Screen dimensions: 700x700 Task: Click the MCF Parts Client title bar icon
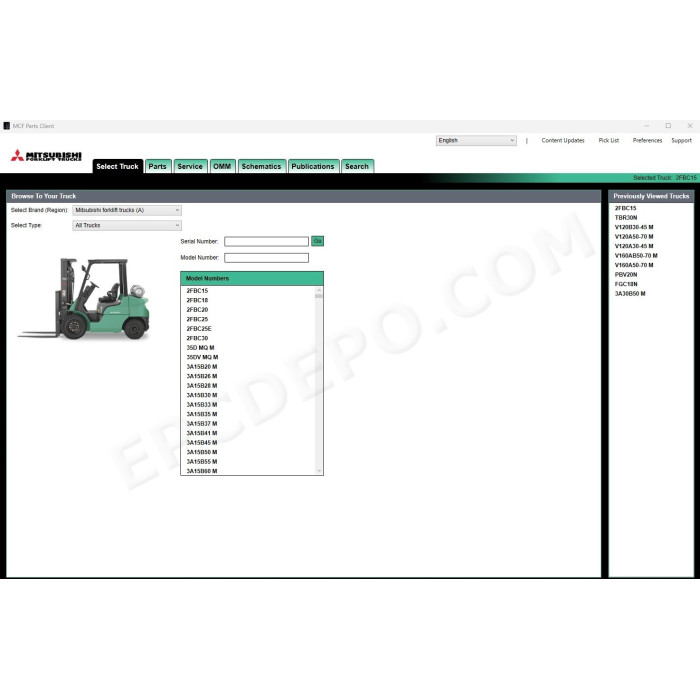pyautogui.click(x=6, y=126)
